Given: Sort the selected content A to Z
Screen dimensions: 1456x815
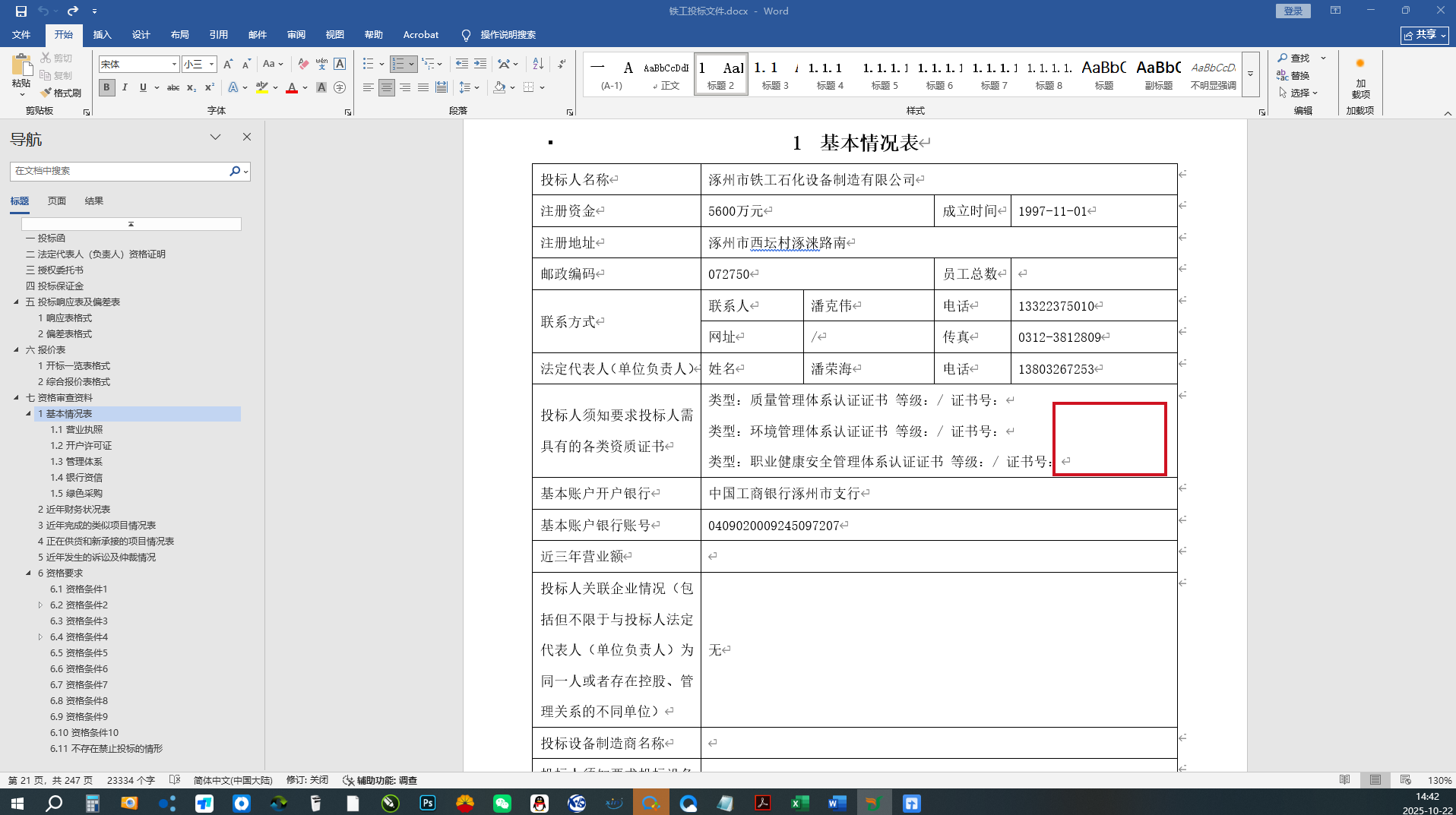Looking at the screenshot, I should tap(538, 65).
